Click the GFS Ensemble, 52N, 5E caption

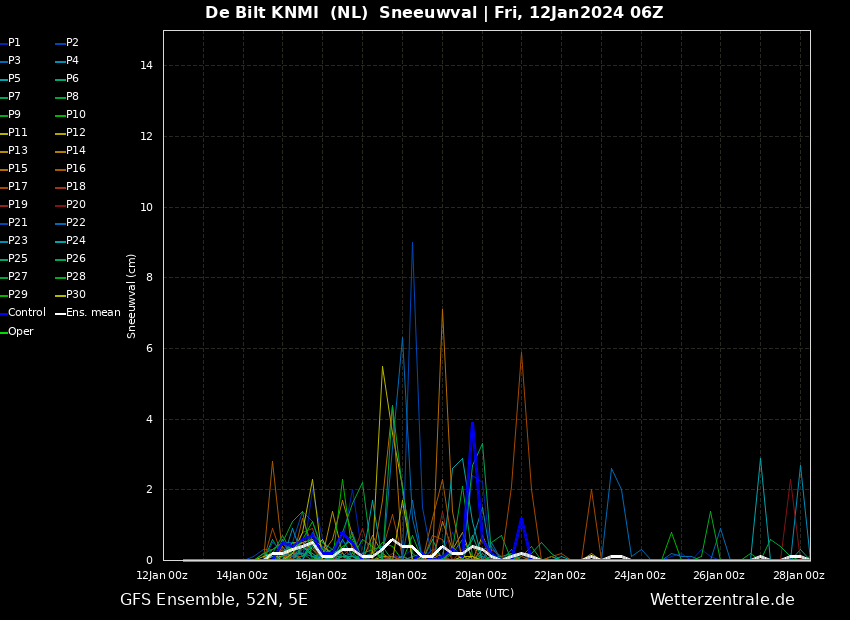(214, 600)
